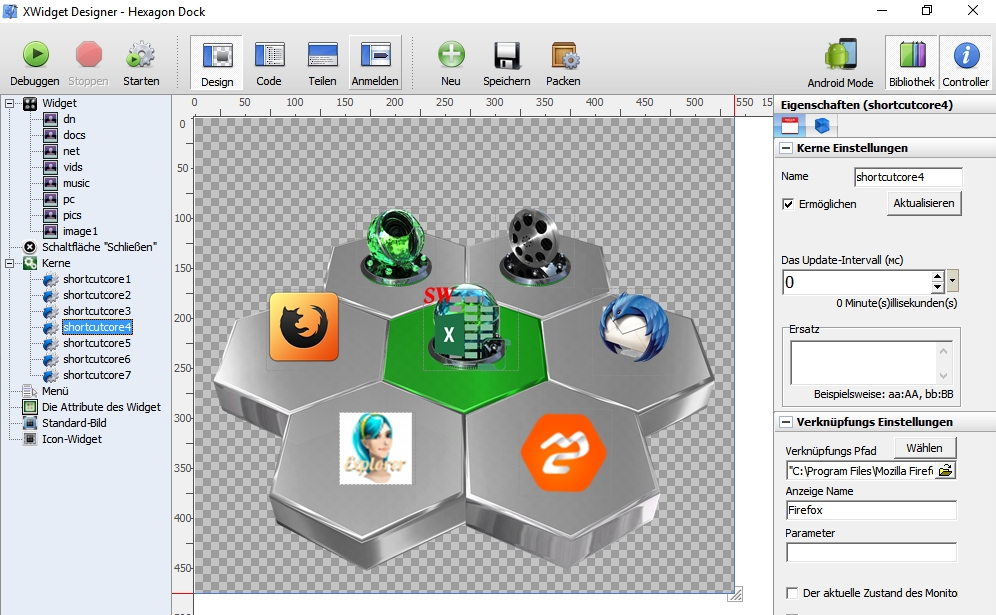This screenshot has height=615, width=996.
Task: Select the Standard-Bild tree item
Action: pos(74,423)
